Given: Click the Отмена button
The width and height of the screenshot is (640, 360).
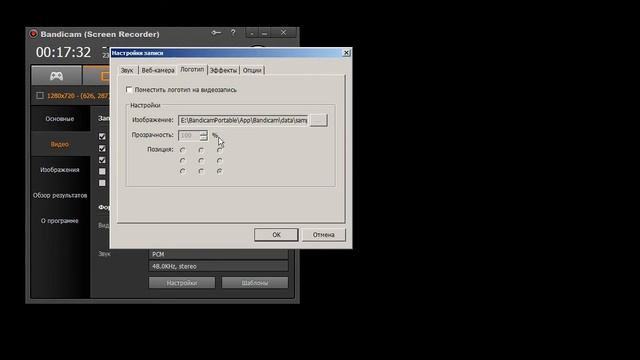Looking at the screenshot, I should [x=324, y=235].
